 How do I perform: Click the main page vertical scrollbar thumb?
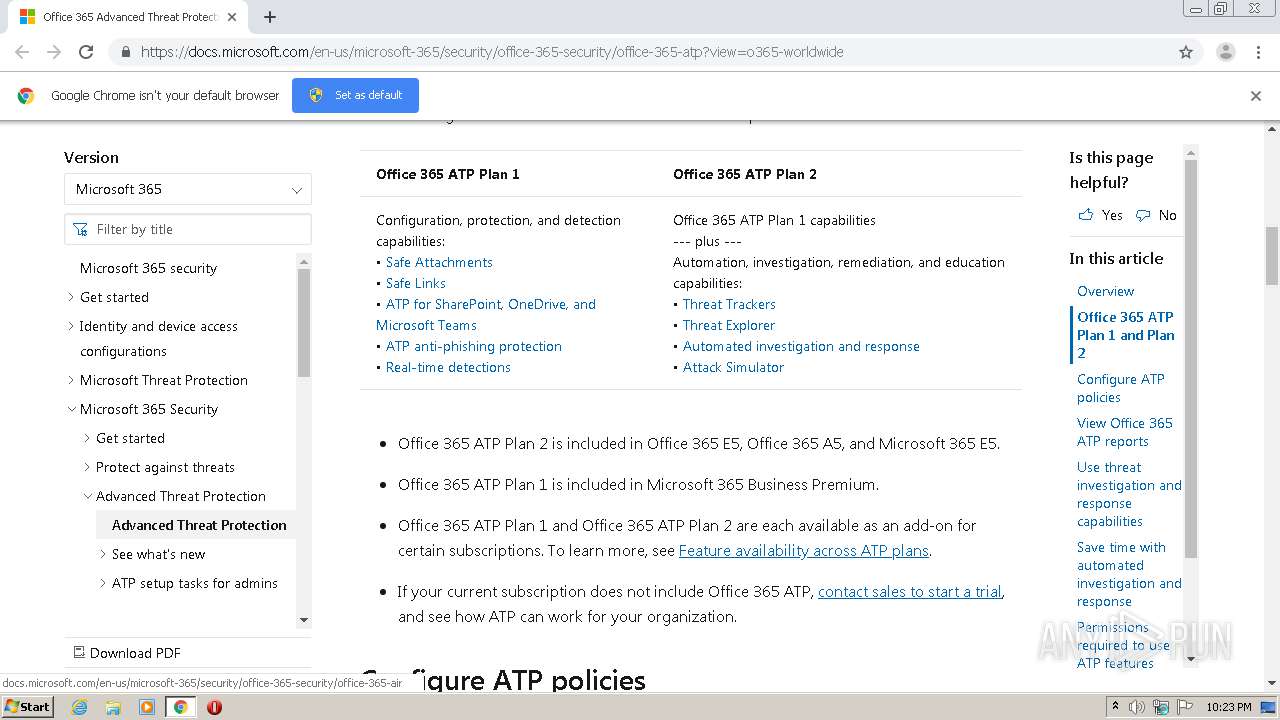click(x=1272, y=255)
